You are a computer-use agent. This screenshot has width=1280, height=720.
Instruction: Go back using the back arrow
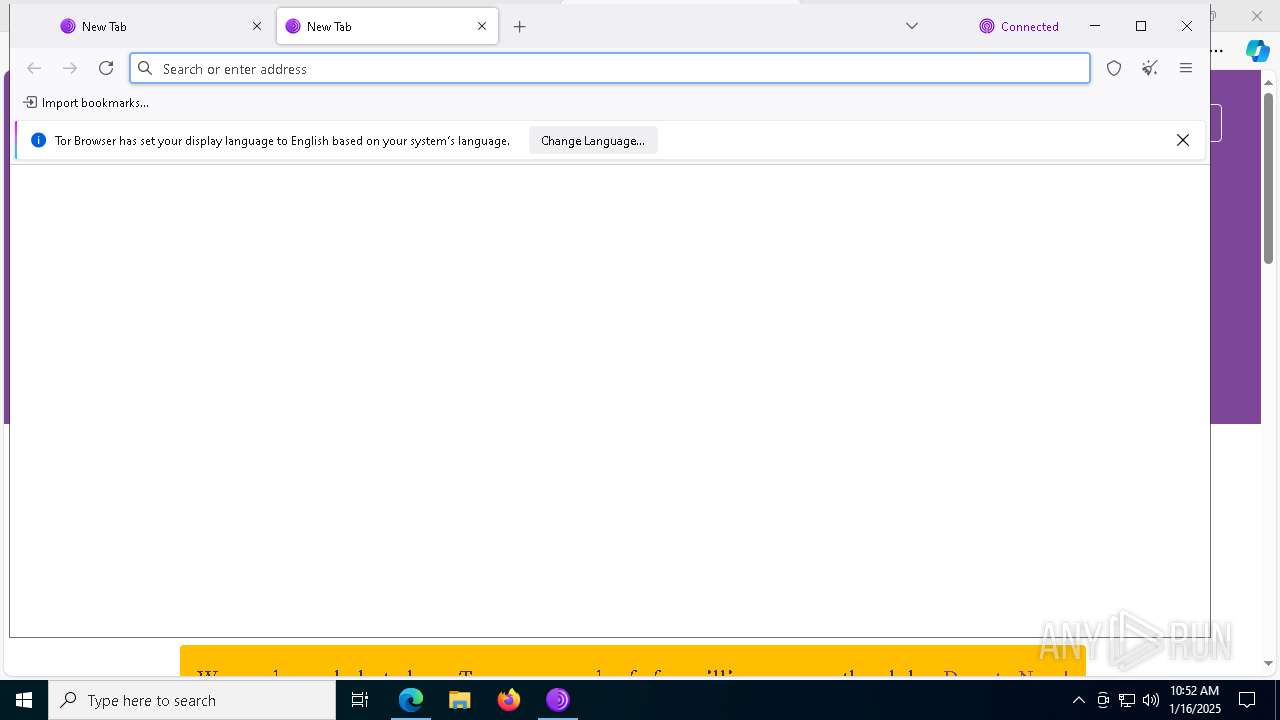tap(34, 68)
